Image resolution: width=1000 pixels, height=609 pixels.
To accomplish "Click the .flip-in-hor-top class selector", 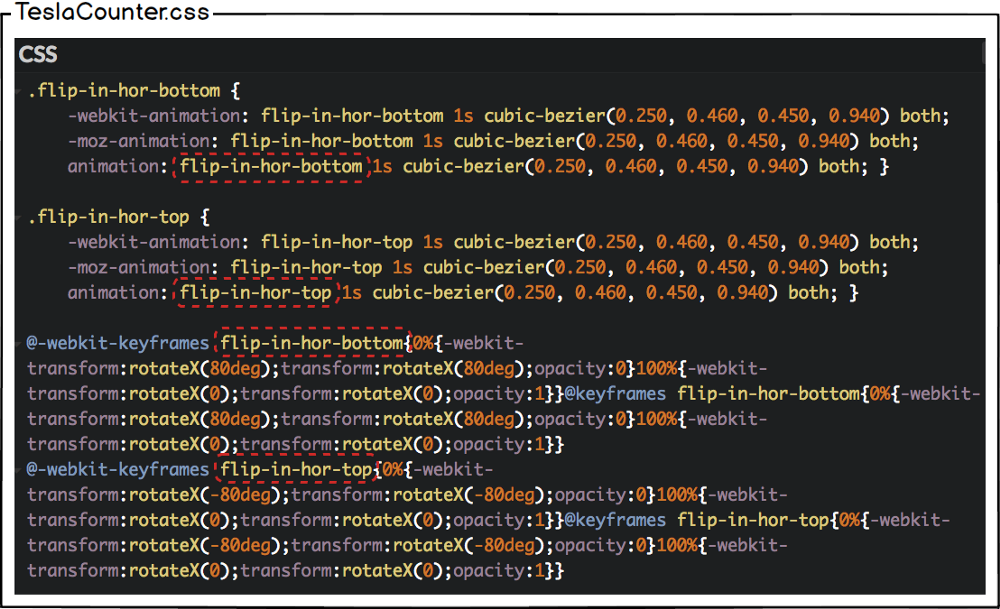I will 108,217.
